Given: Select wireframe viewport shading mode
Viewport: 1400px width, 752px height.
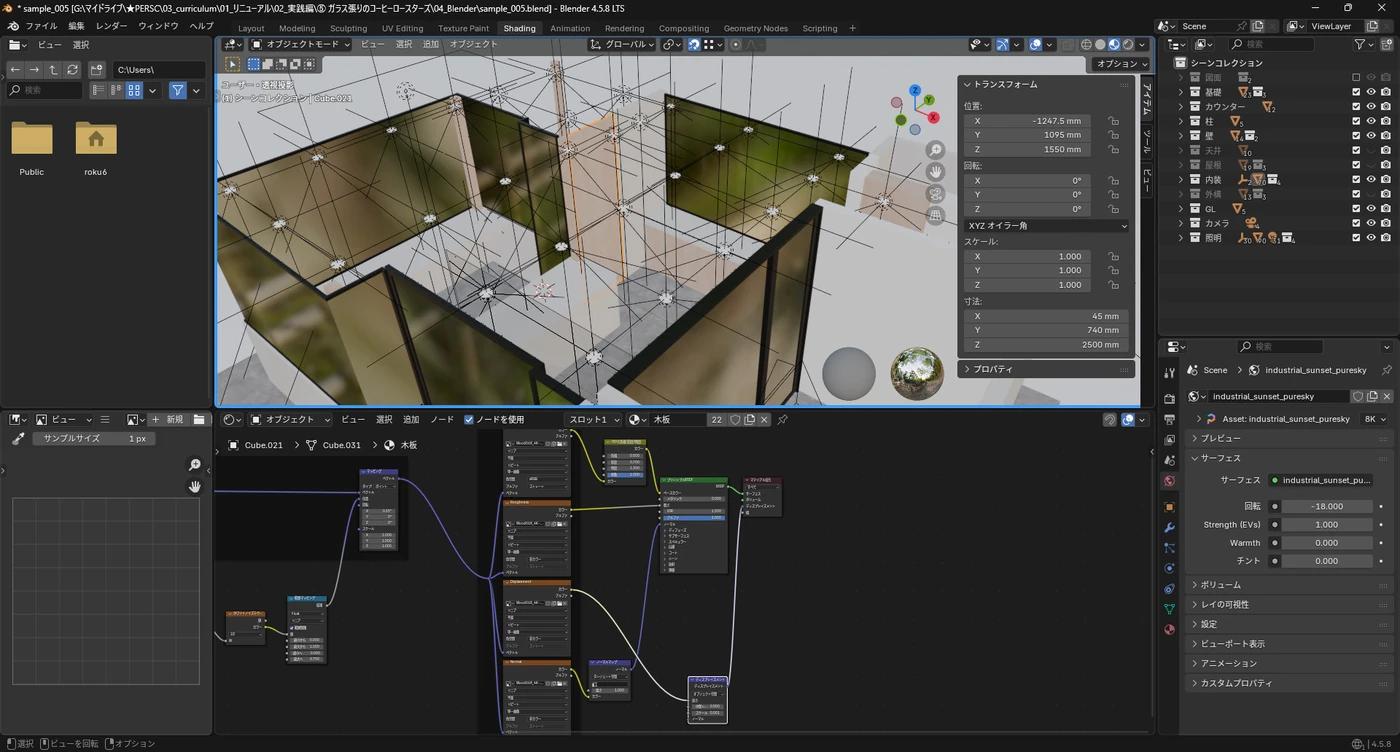Looking at the screenshot, I should pyautogui.click(x=1087, y=44).
